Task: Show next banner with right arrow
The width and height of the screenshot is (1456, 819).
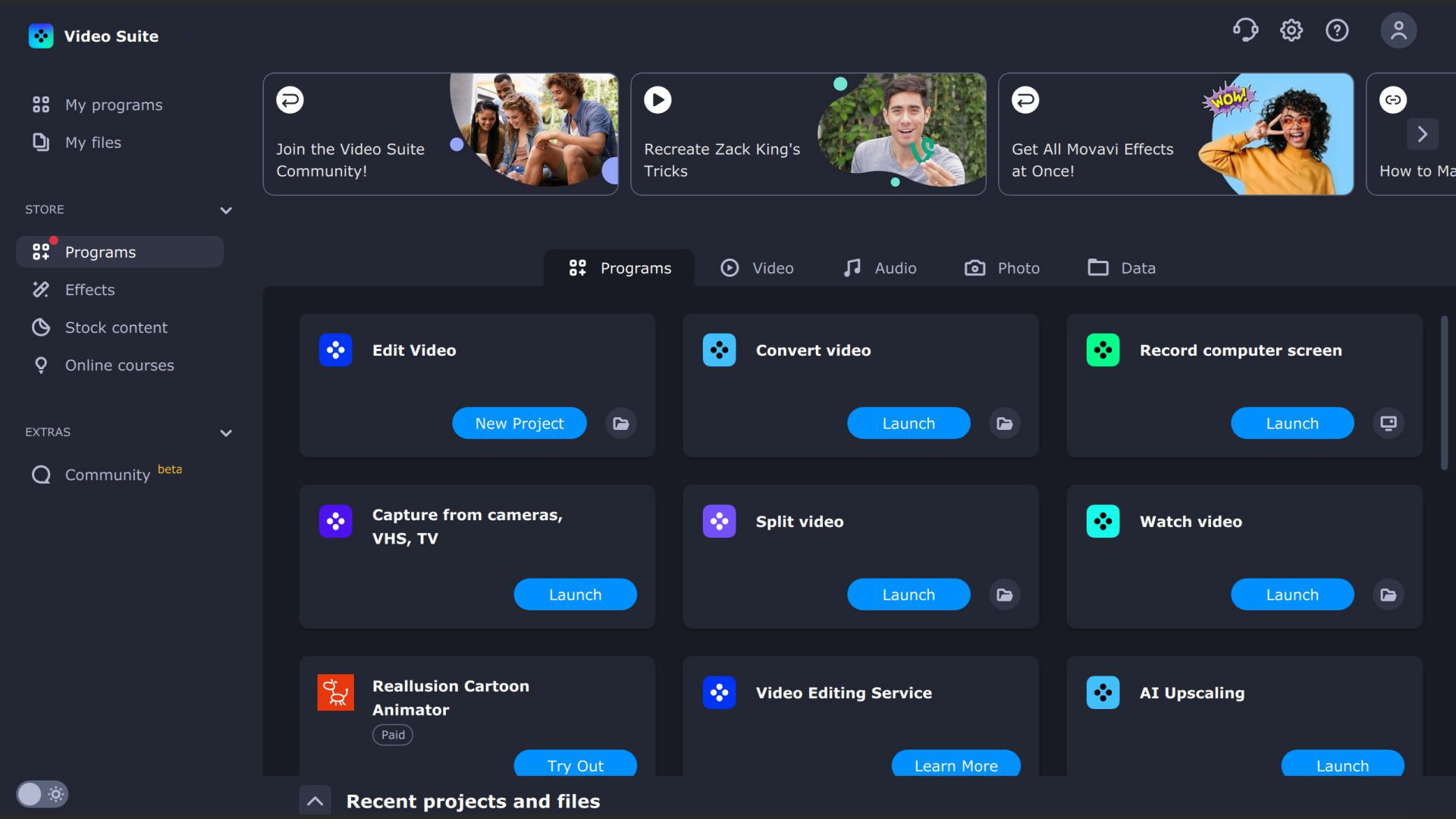Action: pyautogui.click(x=1423, y=134)
